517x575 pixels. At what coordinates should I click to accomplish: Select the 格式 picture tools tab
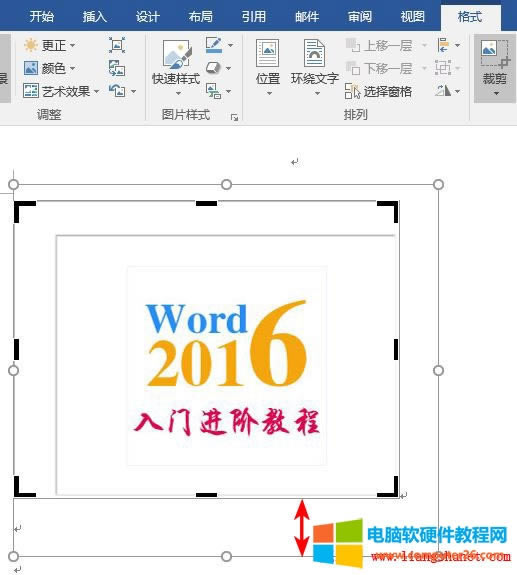(470, 17)
